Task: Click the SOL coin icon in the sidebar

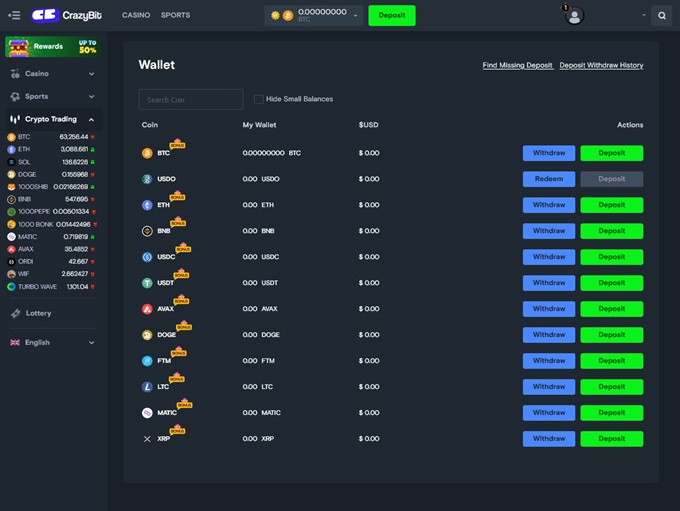Action: 12,161
